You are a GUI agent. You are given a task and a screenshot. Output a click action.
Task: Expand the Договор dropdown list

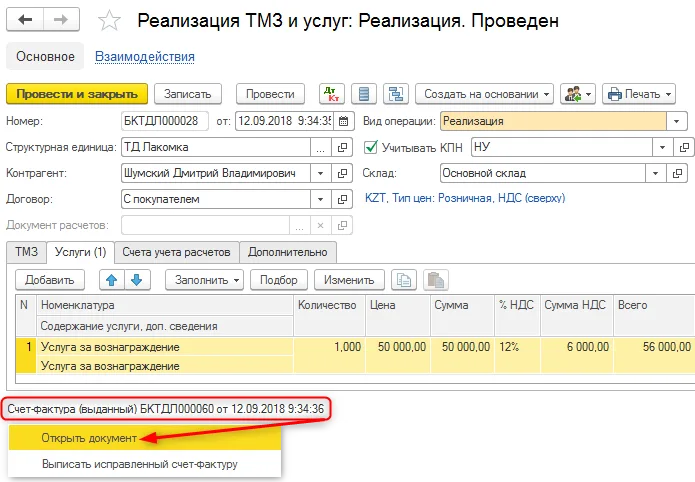coord(320,200)
